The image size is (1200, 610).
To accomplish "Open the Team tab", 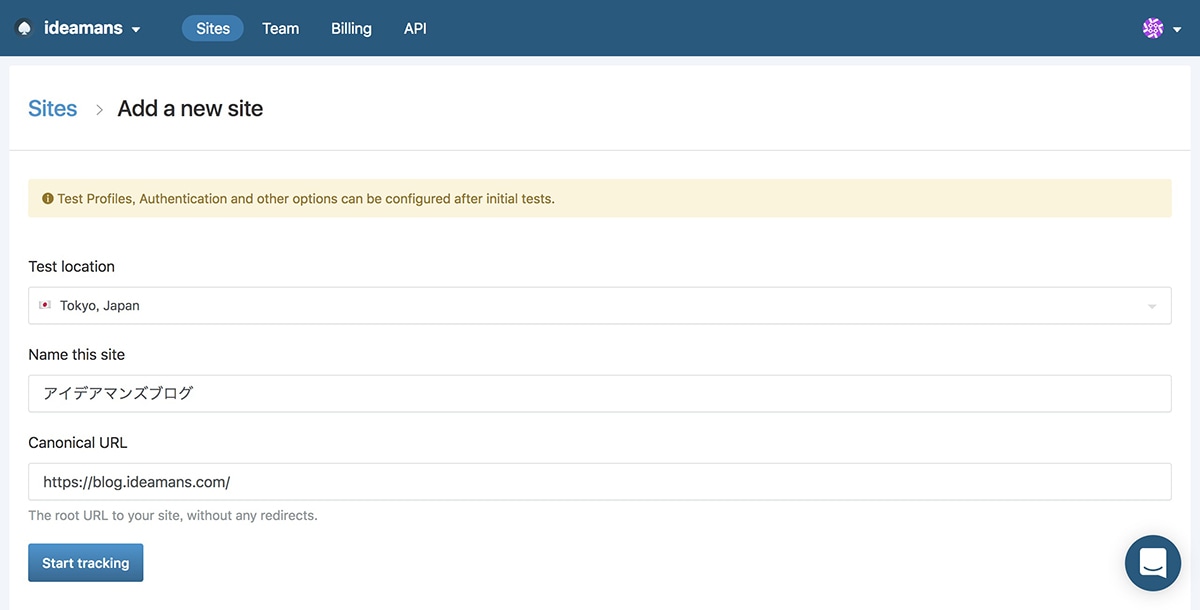I will [280, 28].
